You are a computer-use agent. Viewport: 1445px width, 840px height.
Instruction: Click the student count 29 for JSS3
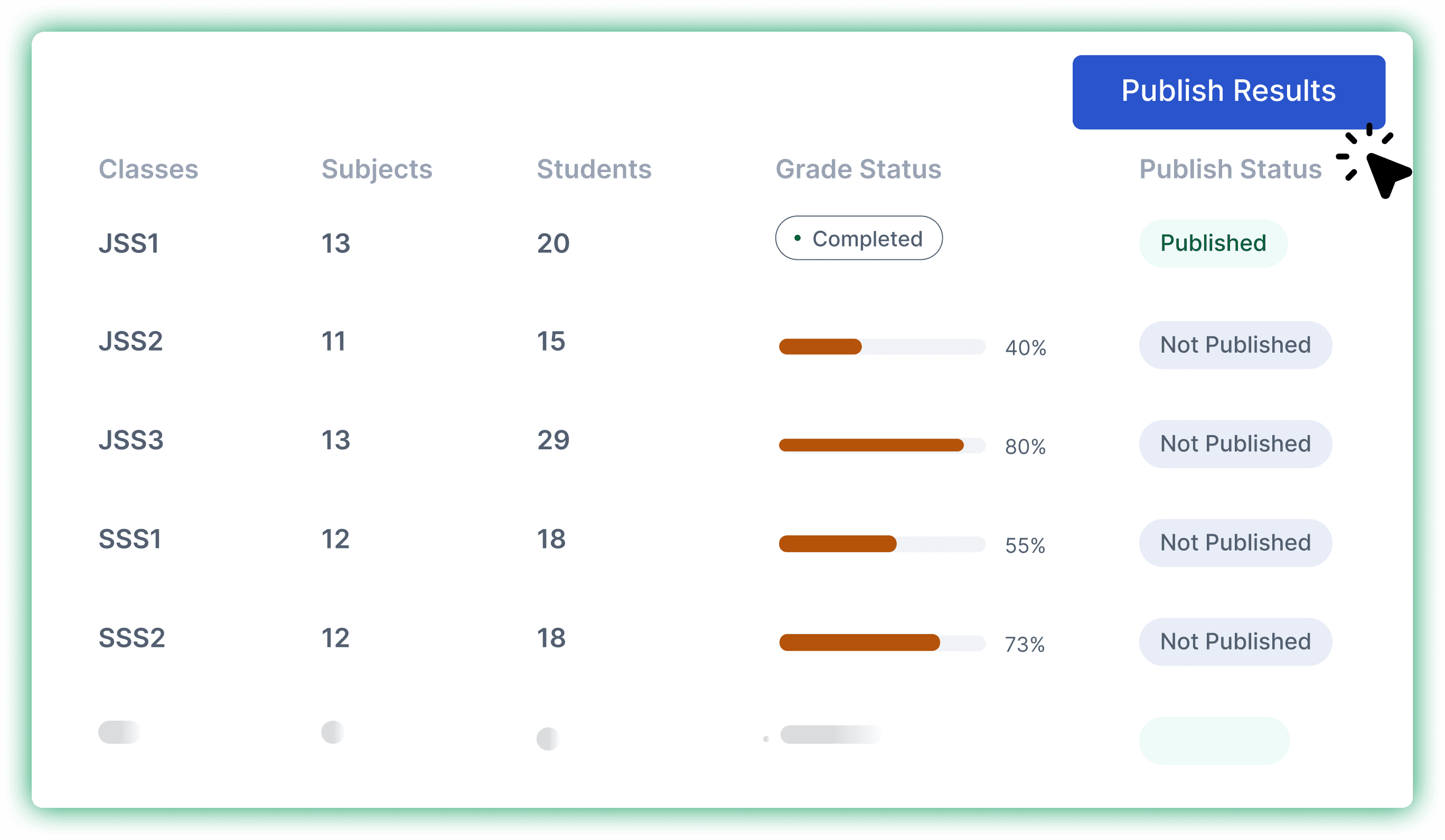pyautogui.click(x=553, y=440)
